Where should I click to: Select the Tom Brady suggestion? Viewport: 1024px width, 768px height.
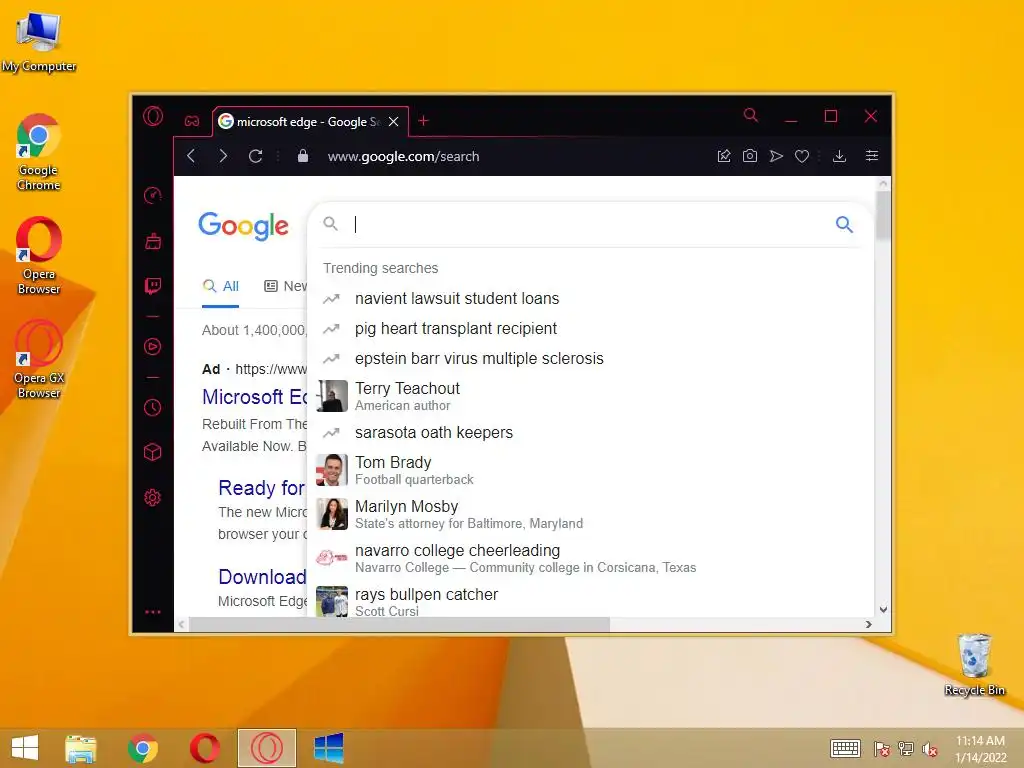point(591,470)
